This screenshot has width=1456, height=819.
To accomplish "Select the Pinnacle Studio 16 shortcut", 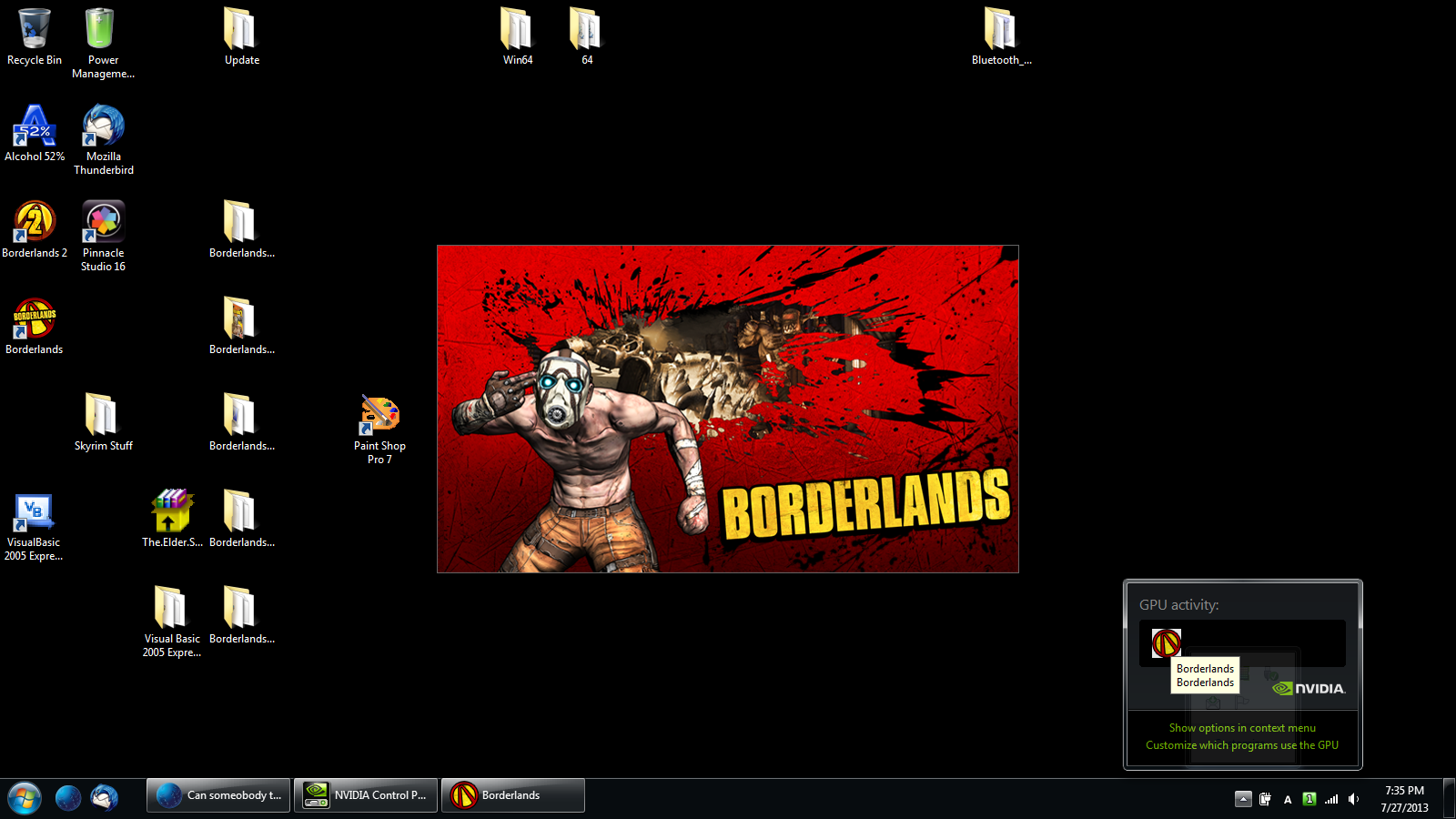I will pos(104,236).
